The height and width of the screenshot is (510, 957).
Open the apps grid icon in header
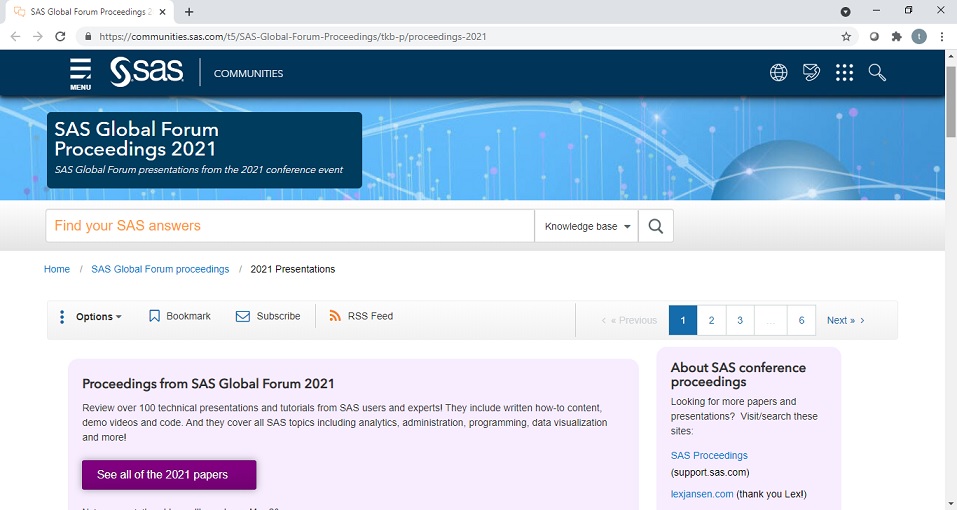pyautogui.click(x=844, y=73)
